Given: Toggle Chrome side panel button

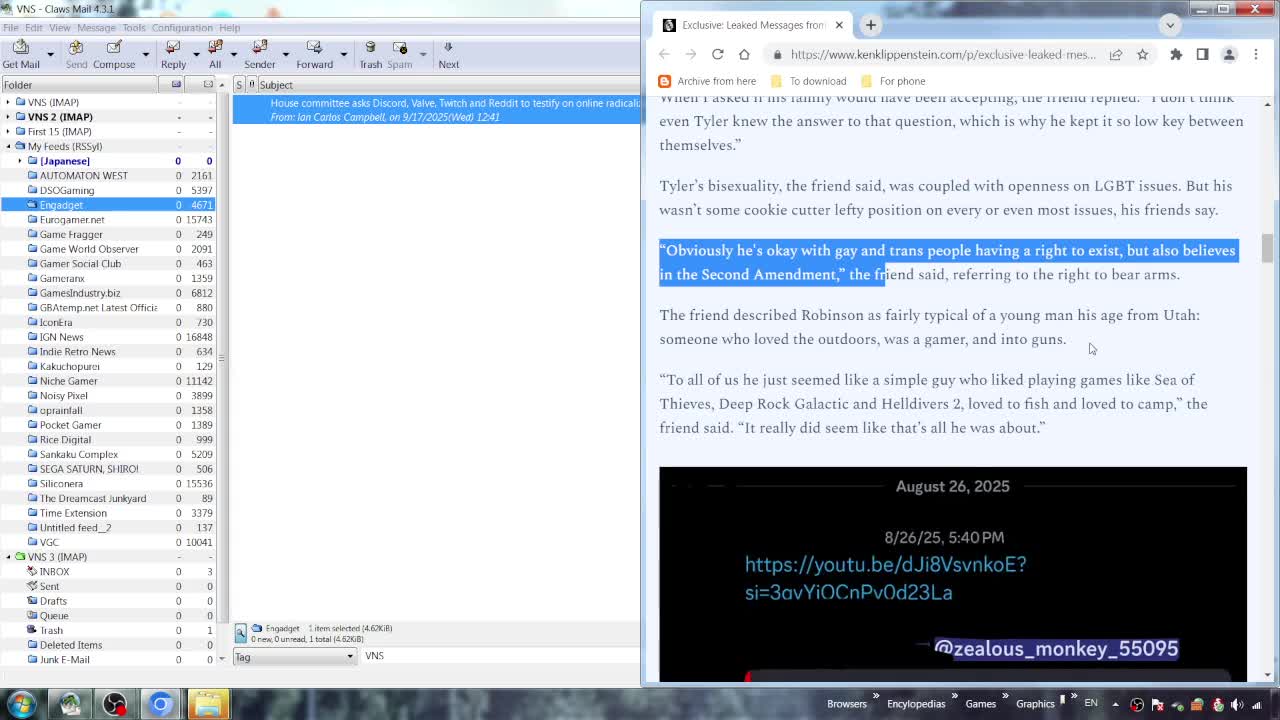Looking at the screenshot, I should tap(1202, 54).
